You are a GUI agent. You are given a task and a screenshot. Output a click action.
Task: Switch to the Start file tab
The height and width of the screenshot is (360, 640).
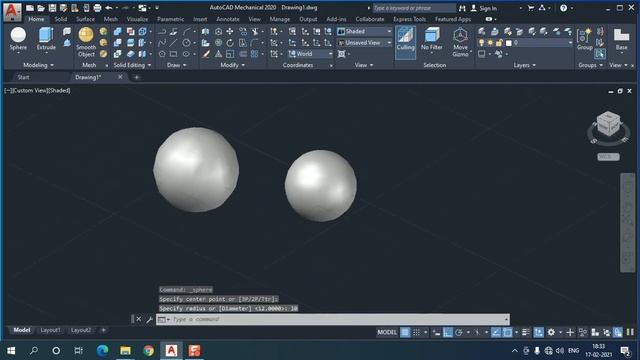click(x=23, y=77)
